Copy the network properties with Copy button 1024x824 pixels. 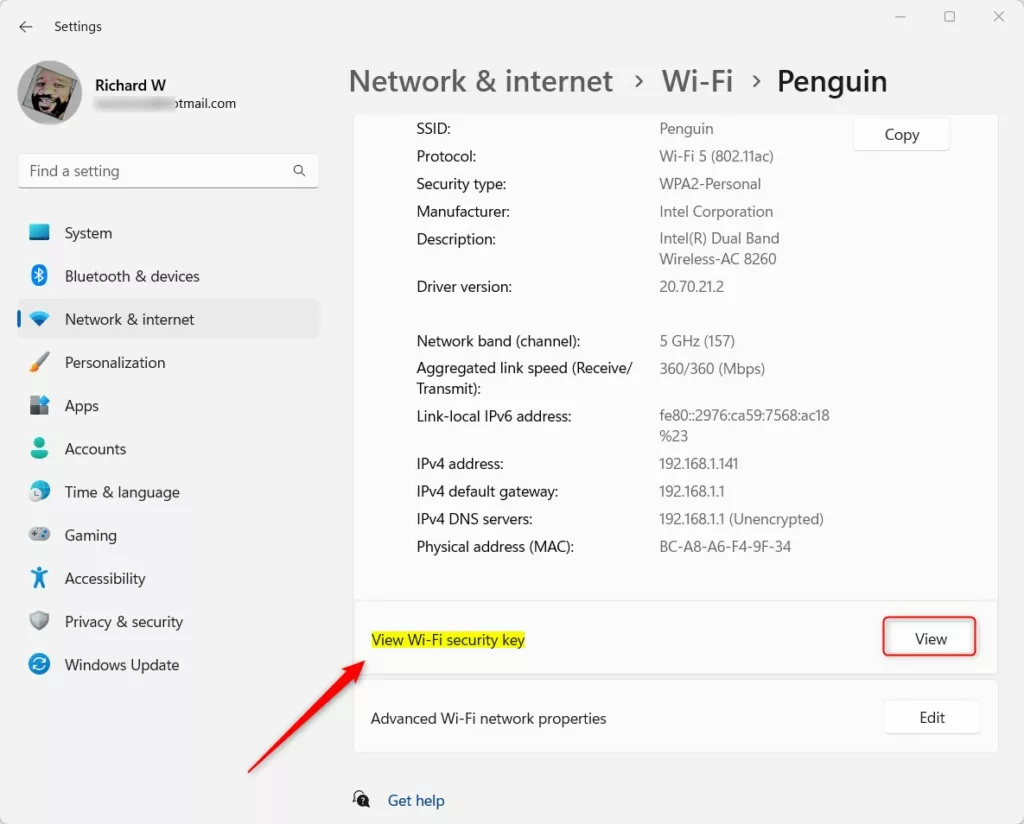pos(901,135)
